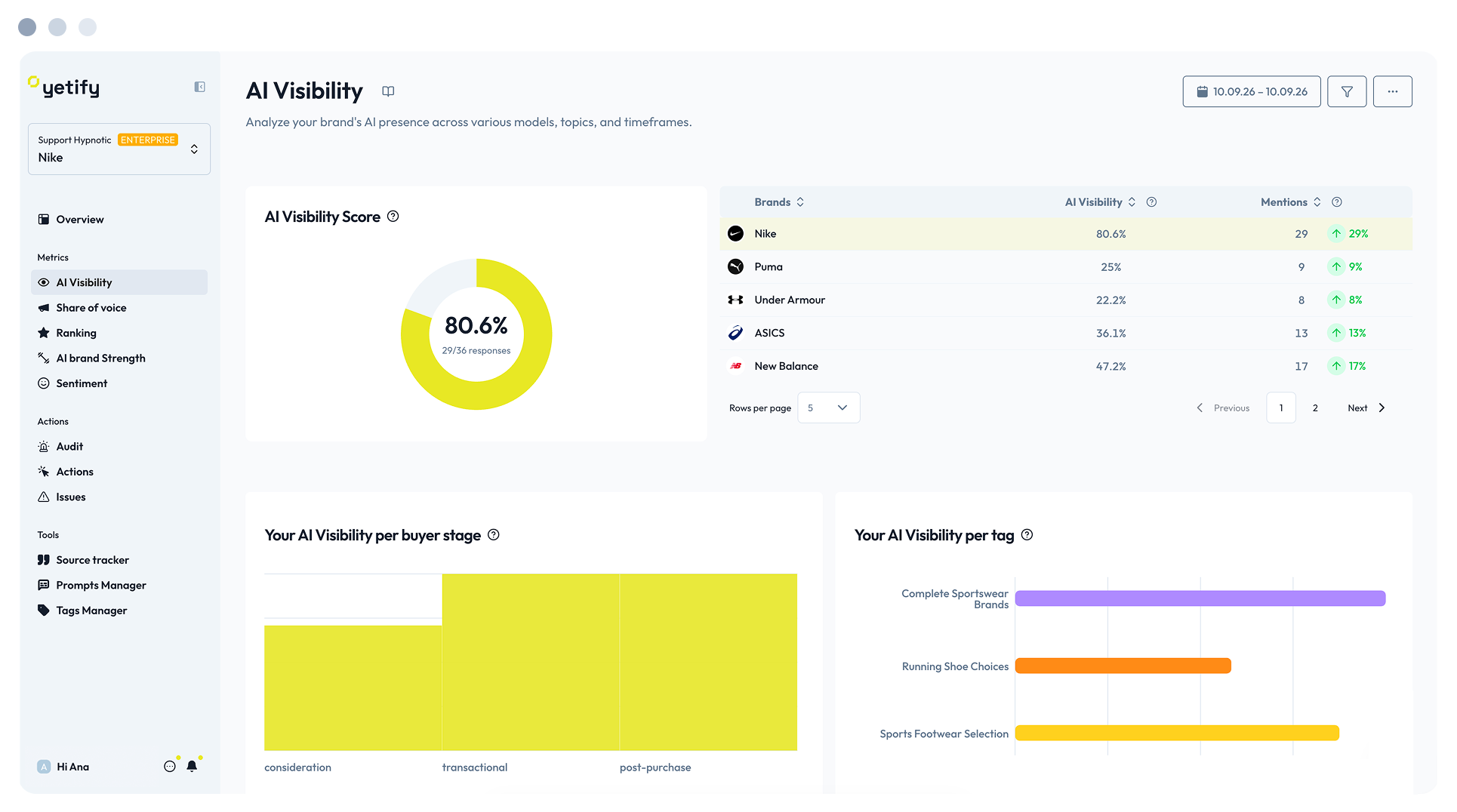The width and height of the screenshot is (1457, 812).
Task: Click the help icon beside AI Visibility column
Action: [x=1151, y=202]
